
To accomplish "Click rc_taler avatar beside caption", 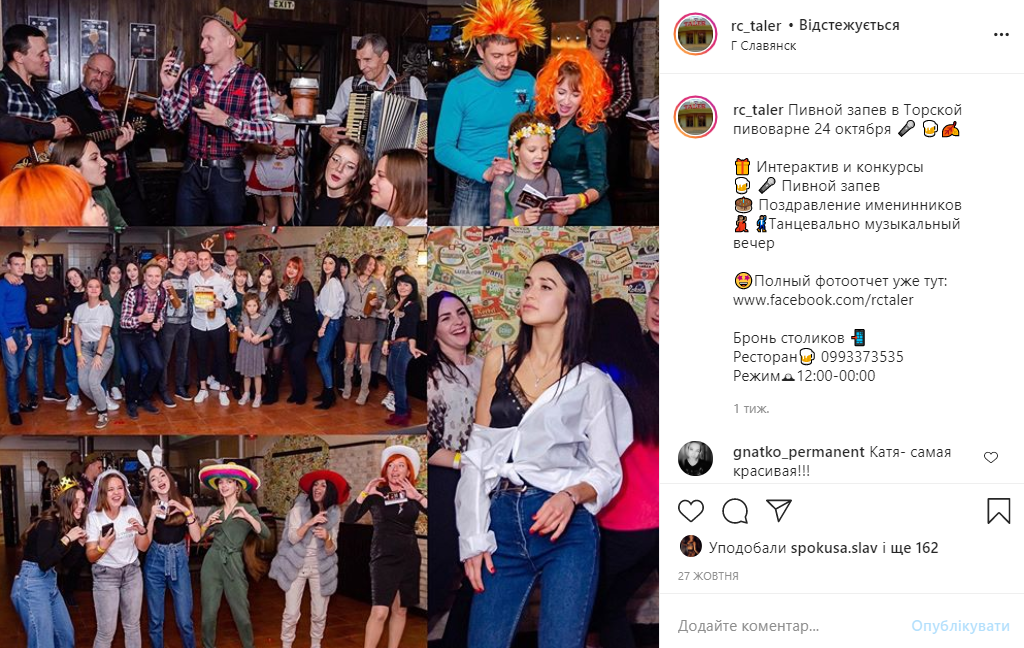I will 696,117.
